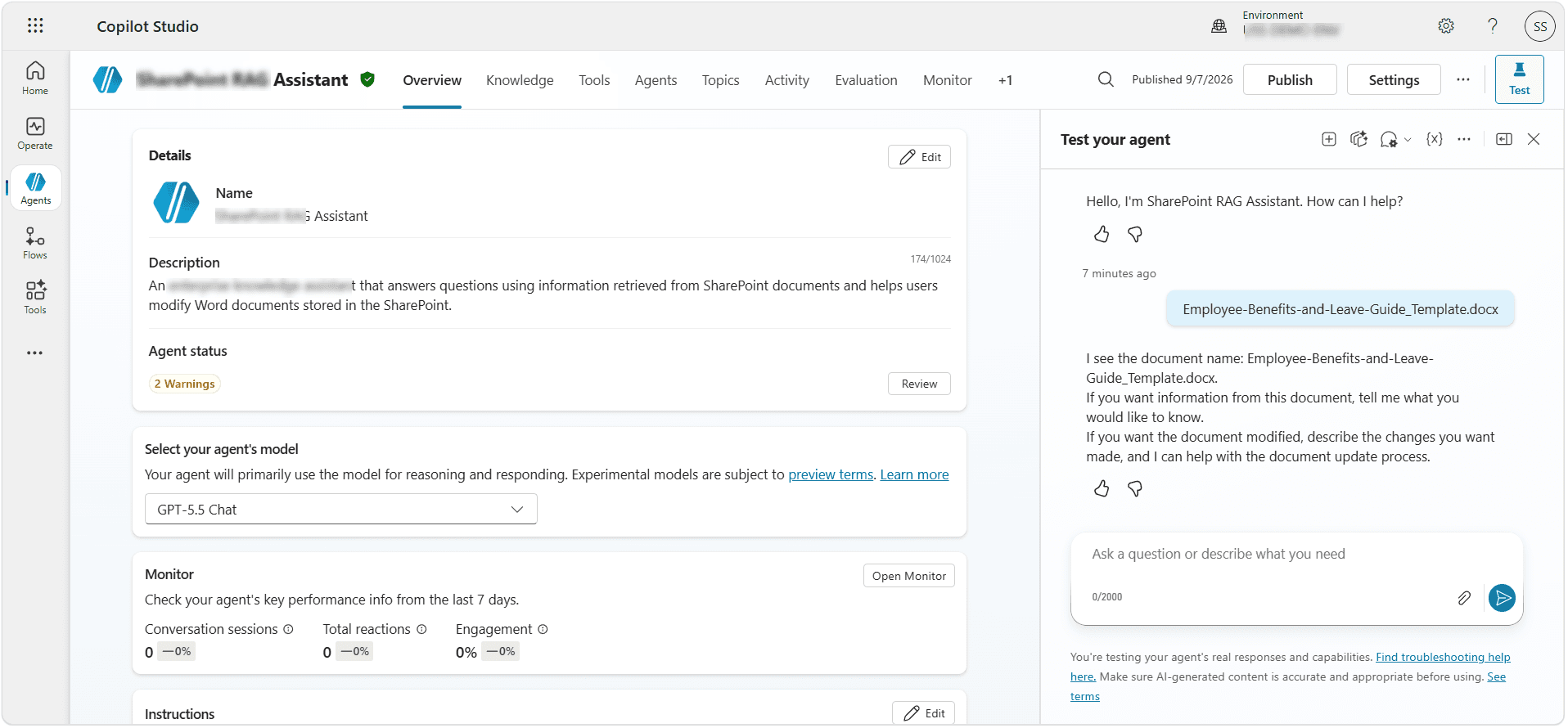Open Operate in the sidebar
The image size is (1568, 728).
pyautogui.click(x=35, y=133)
